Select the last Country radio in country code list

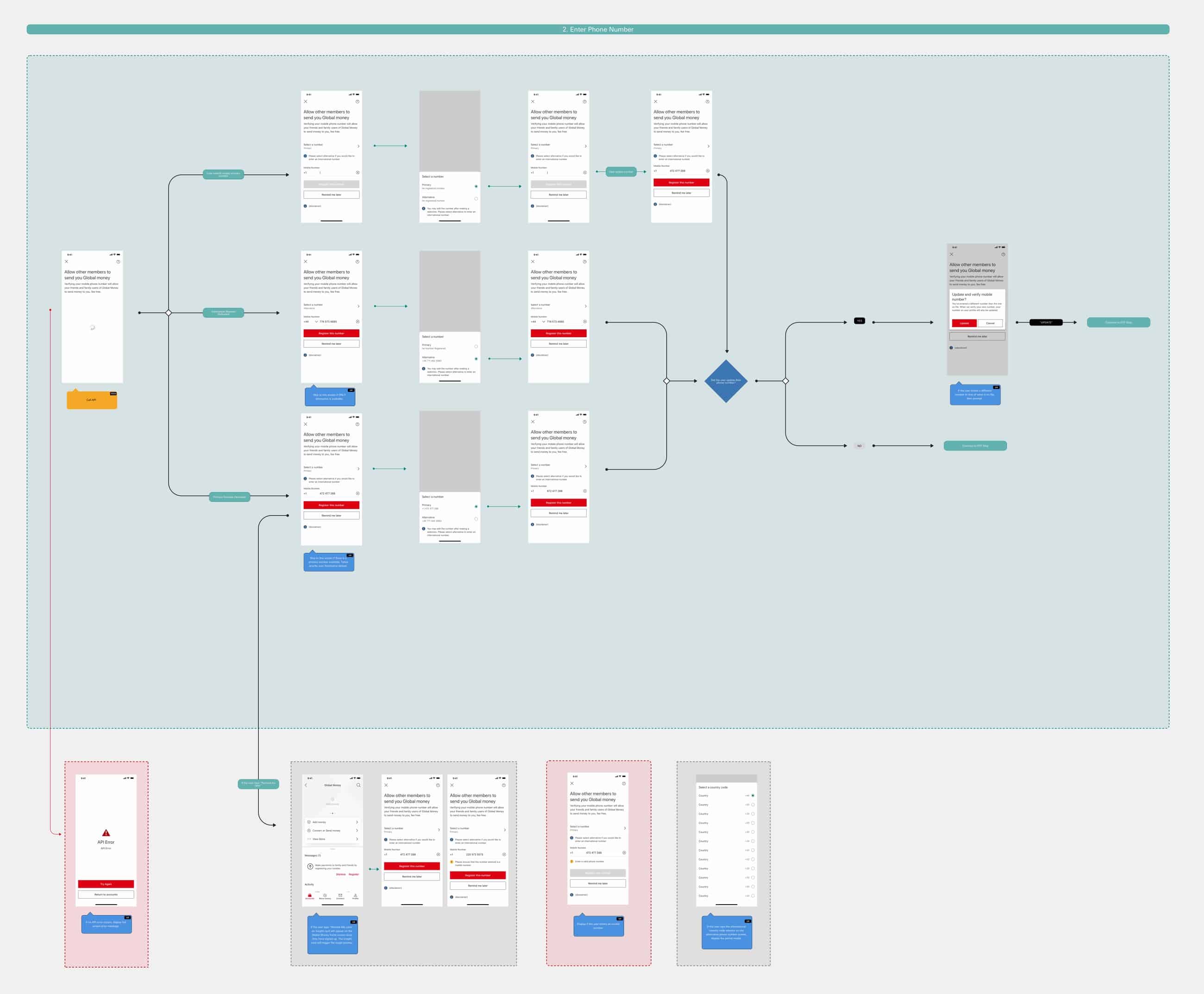click(753, 895)
